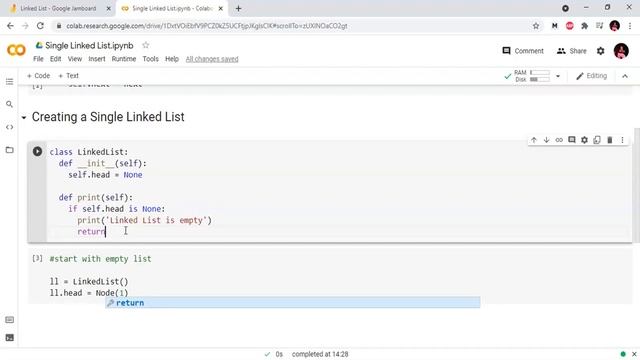Run the LinkedList class cell
The width and height of the screenshot is (640, 360).
pyautogui.click(x=37, y=151)
